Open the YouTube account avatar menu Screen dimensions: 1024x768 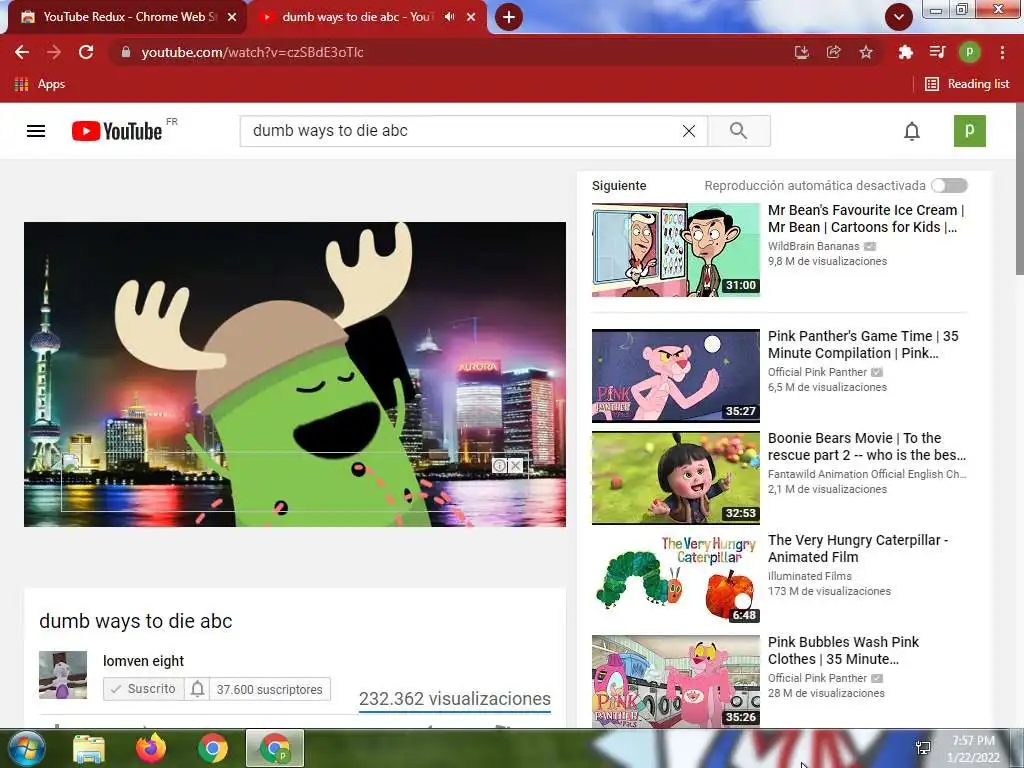coord(969,131)
